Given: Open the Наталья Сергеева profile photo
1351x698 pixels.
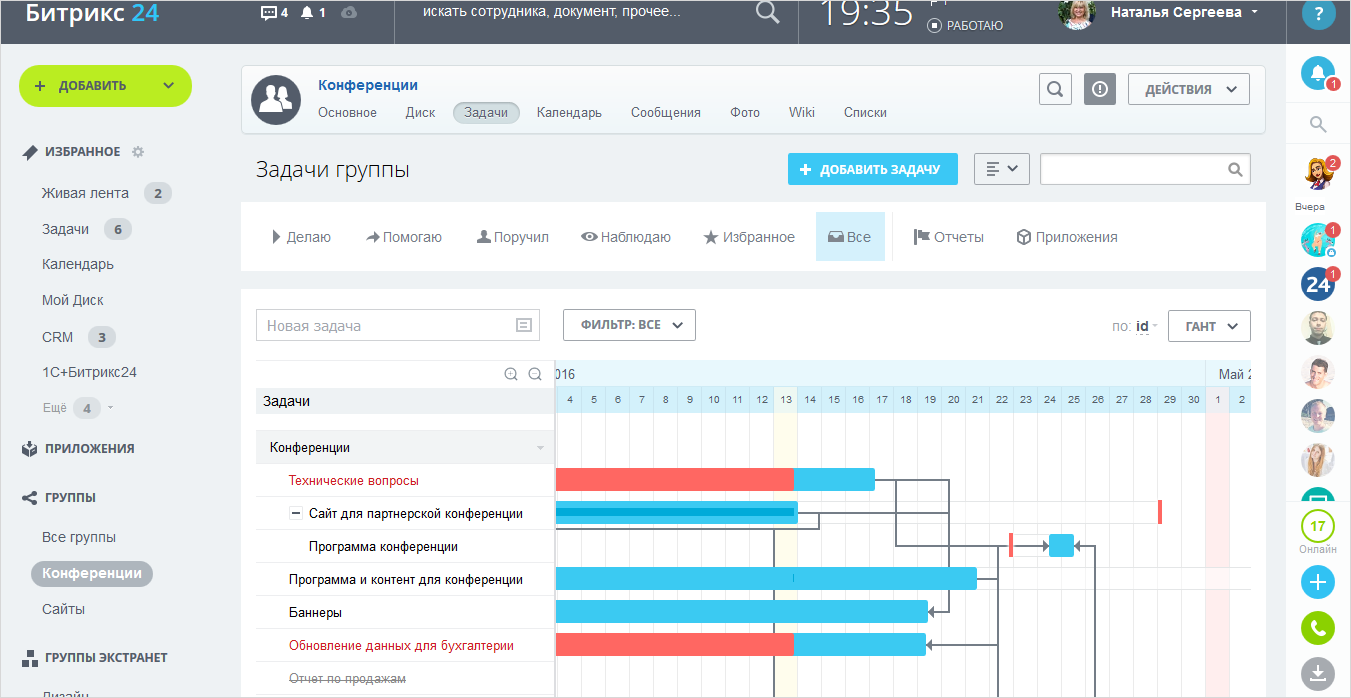Looking at the screenshot, I should pyautogui.click(x=1077, y=13).
